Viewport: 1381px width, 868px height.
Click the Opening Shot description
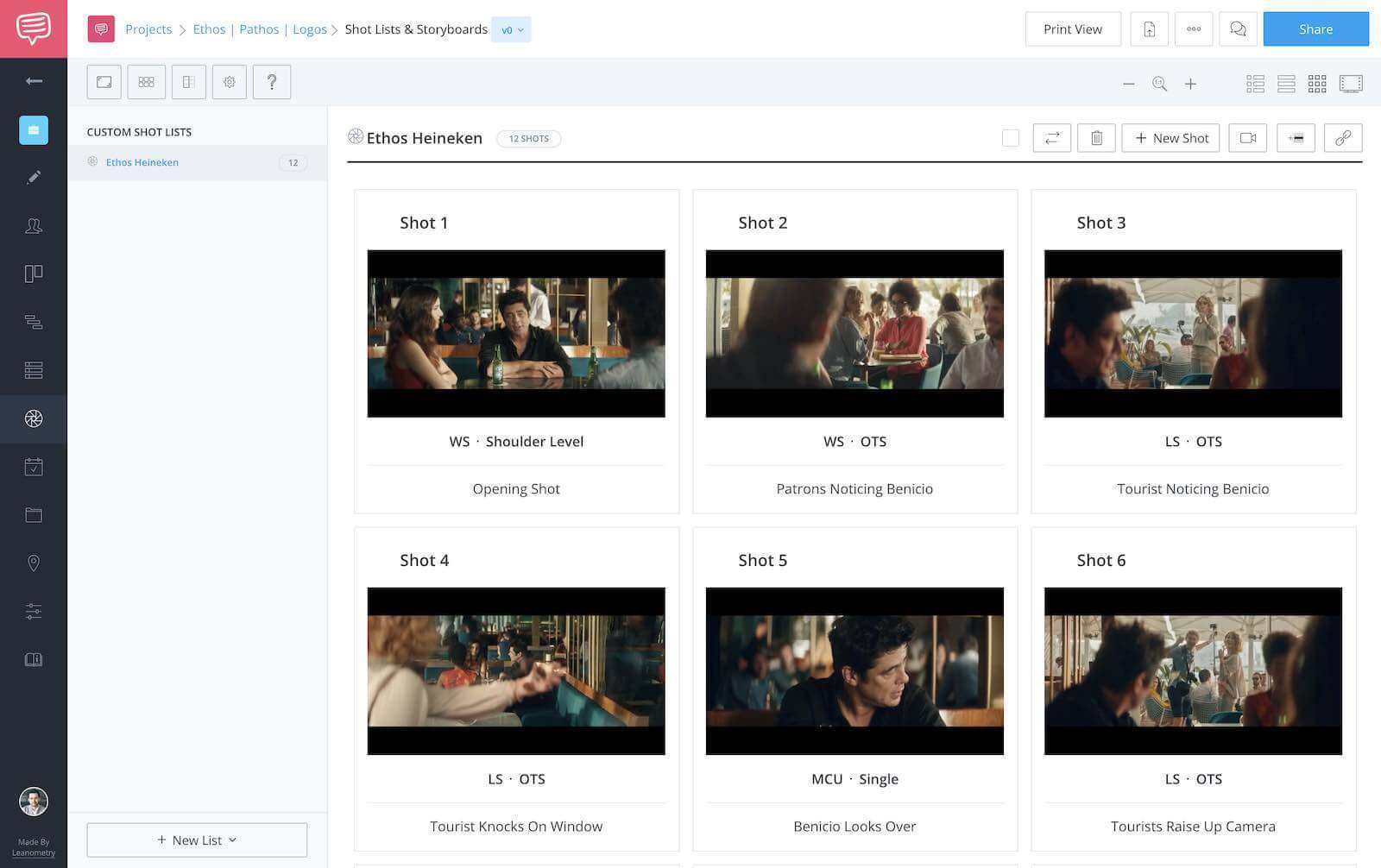tap(516, 488)
